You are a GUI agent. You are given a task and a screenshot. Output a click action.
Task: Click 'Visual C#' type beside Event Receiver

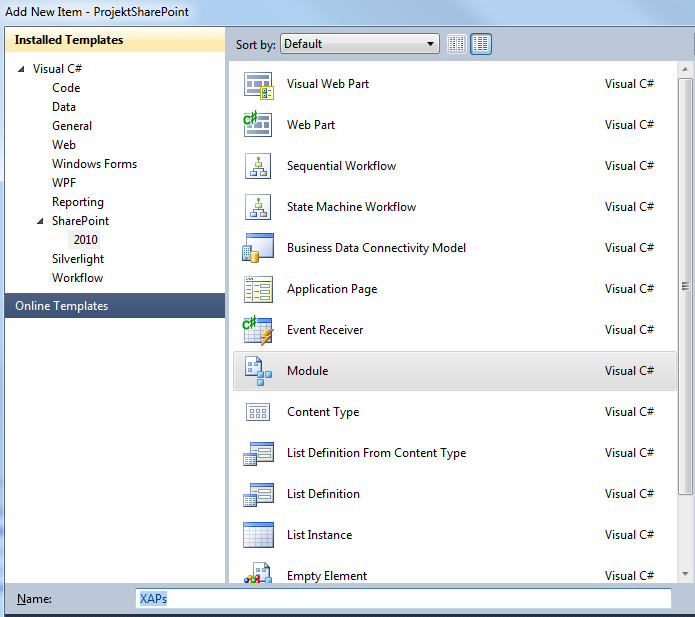pyautogui.click(x=629, y=330)
